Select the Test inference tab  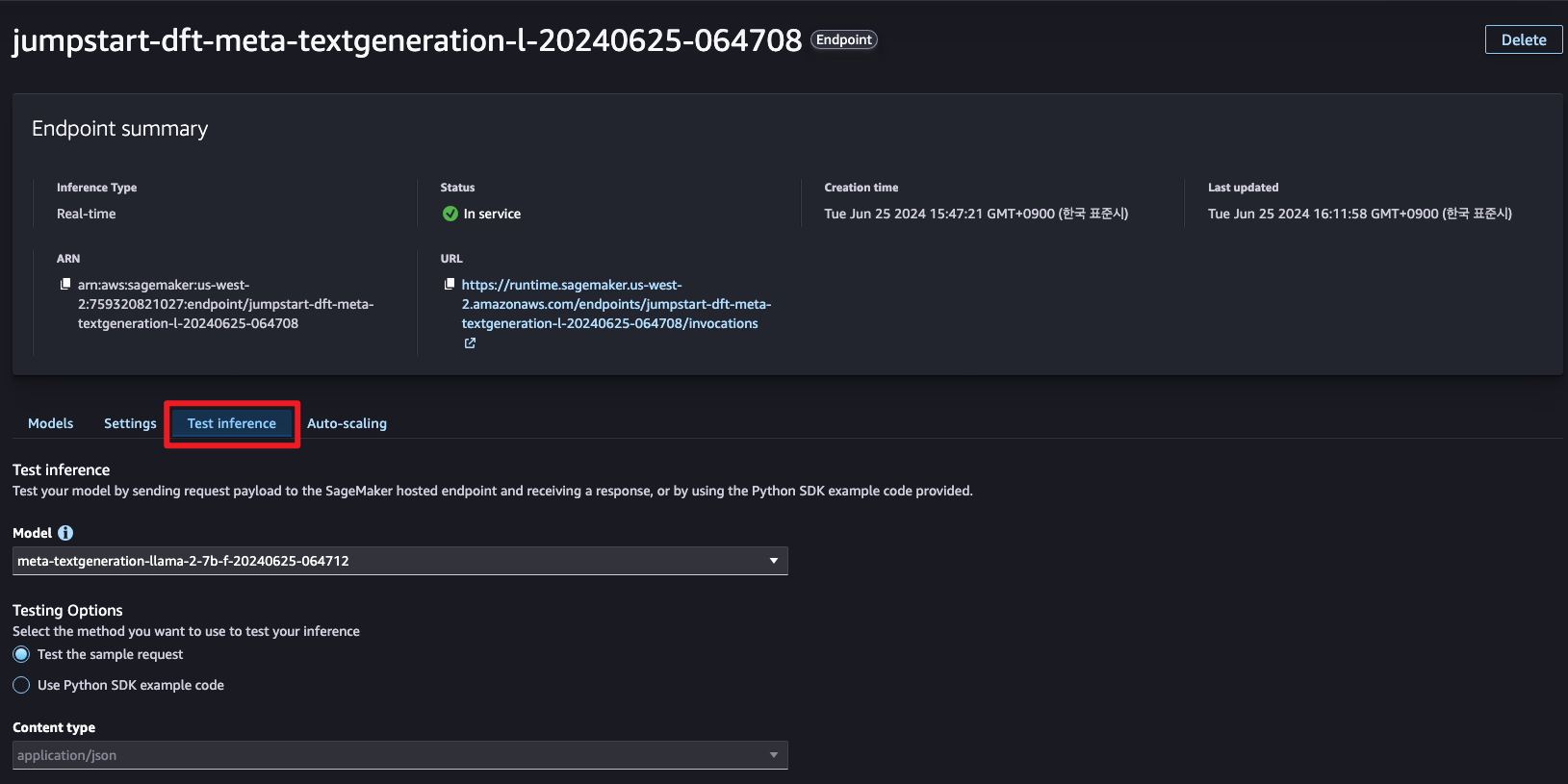232,423
